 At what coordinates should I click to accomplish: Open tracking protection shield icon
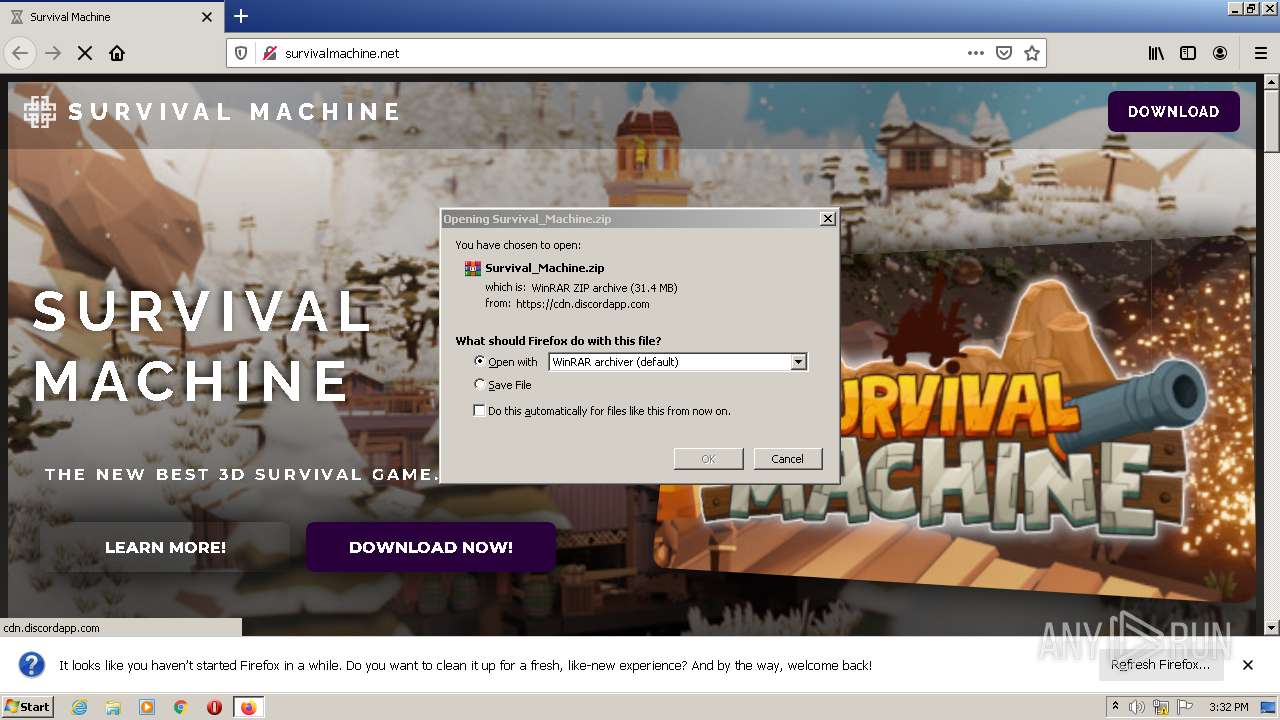pyautogui.click(x=241, y=53)
